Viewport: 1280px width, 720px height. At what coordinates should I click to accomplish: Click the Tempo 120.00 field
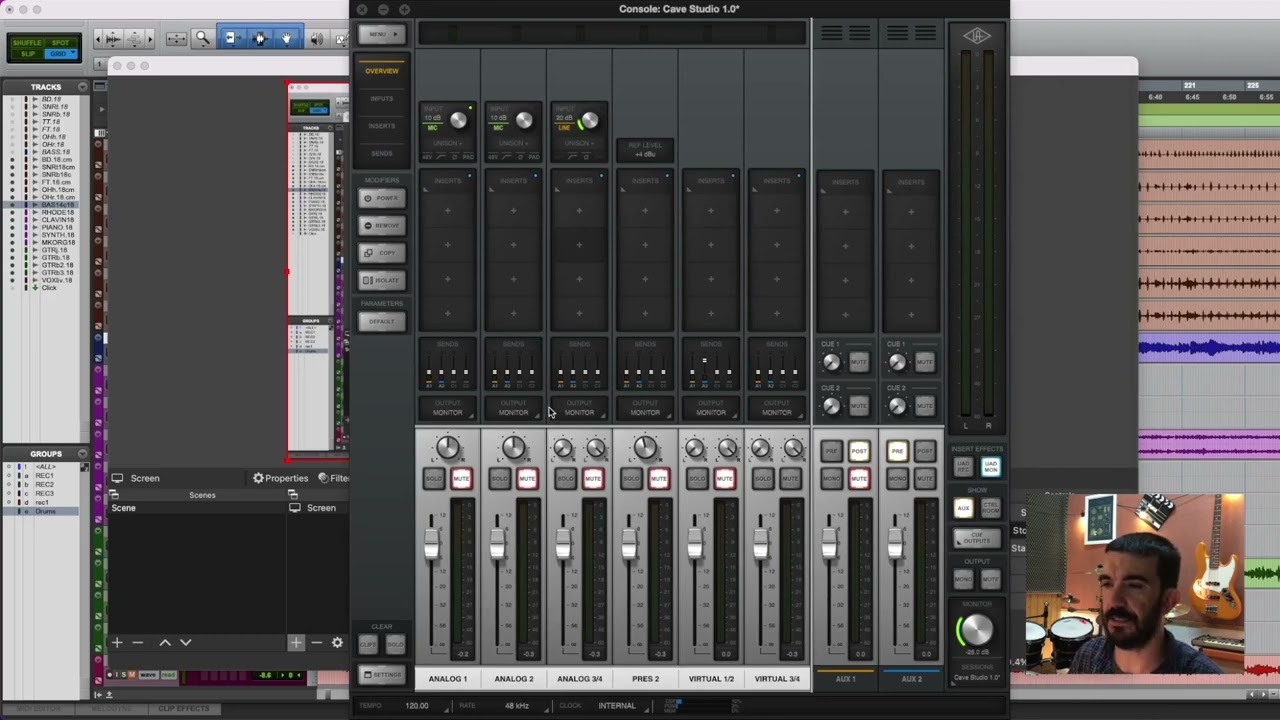point(417,706)
